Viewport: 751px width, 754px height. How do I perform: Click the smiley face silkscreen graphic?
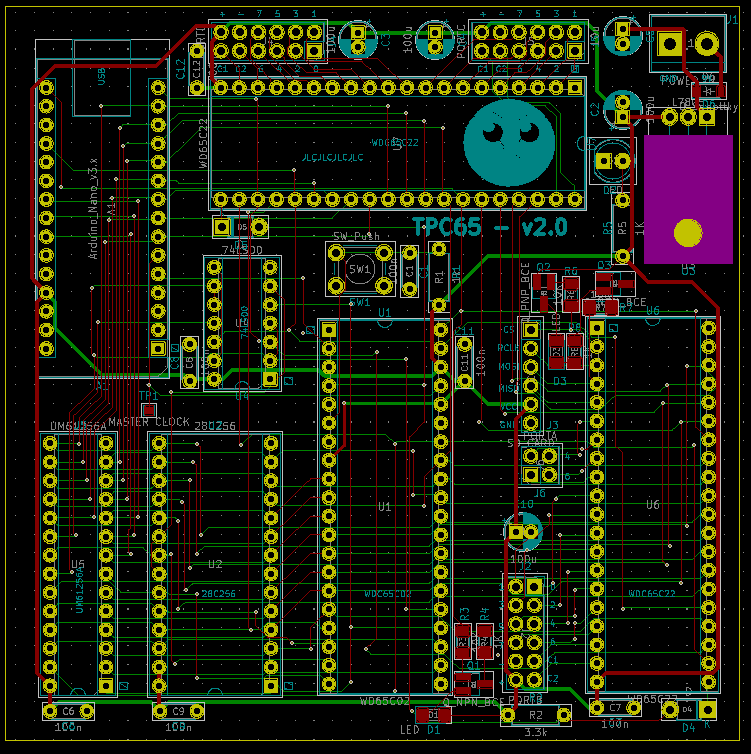(509, 142)
